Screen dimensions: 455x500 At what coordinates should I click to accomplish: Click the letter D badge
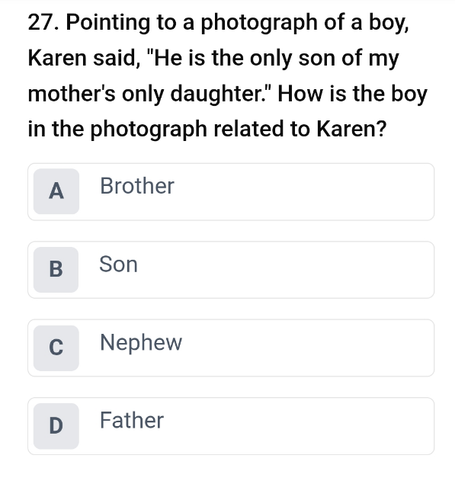[56, 426]
